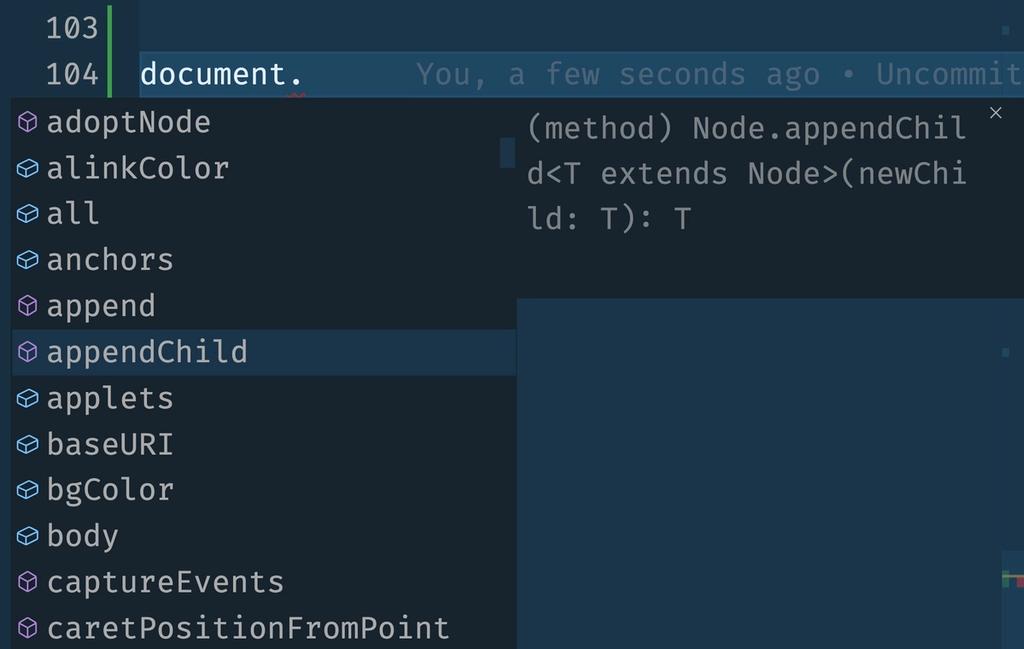Click the property icon beside anchors
The height and width of the screenshot is (649, 1024).
pyautogui.click(x=27, y=260)
